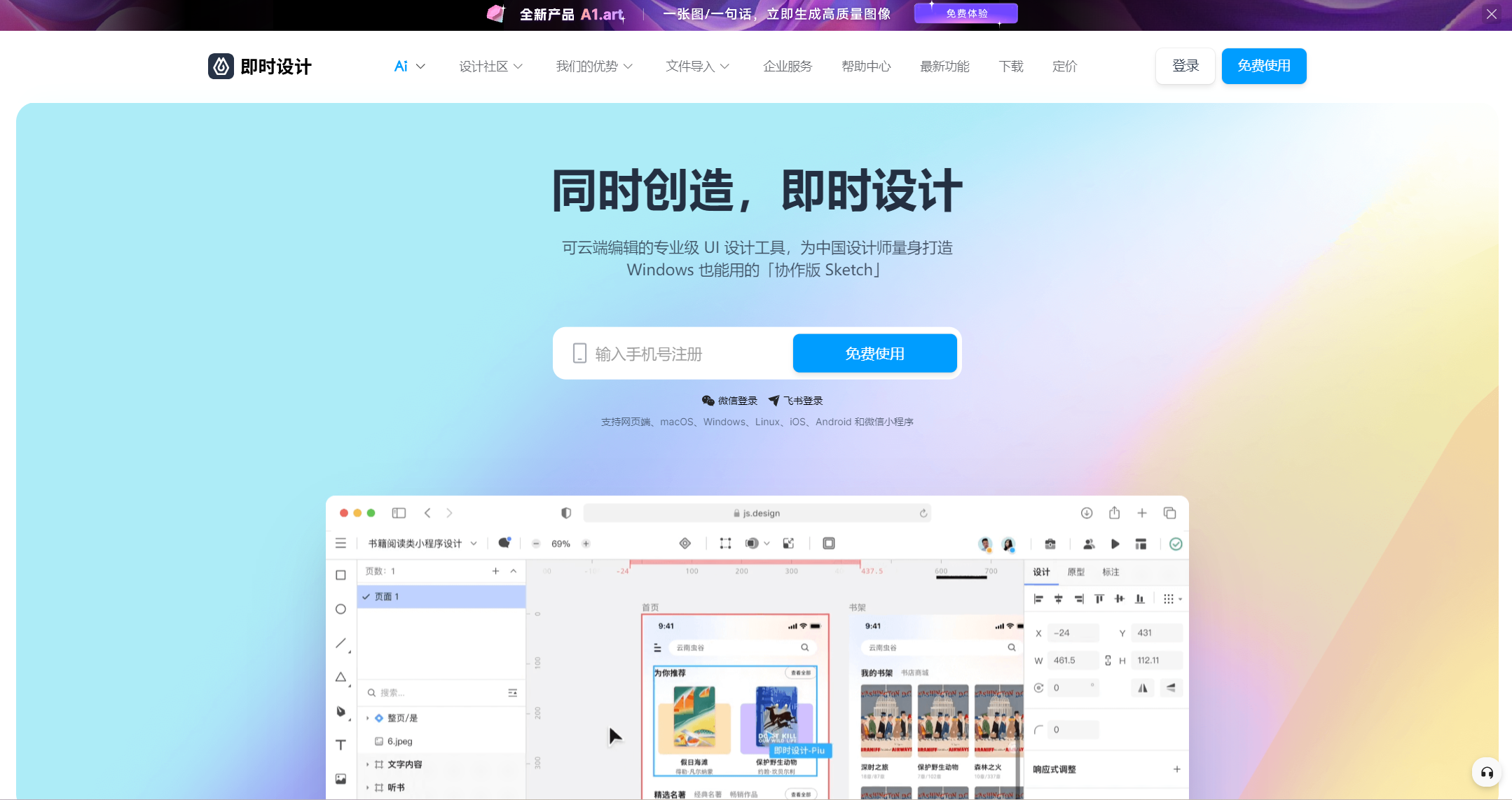
Task: Click 免费使用 next to phone field
Action: (874, 354)
